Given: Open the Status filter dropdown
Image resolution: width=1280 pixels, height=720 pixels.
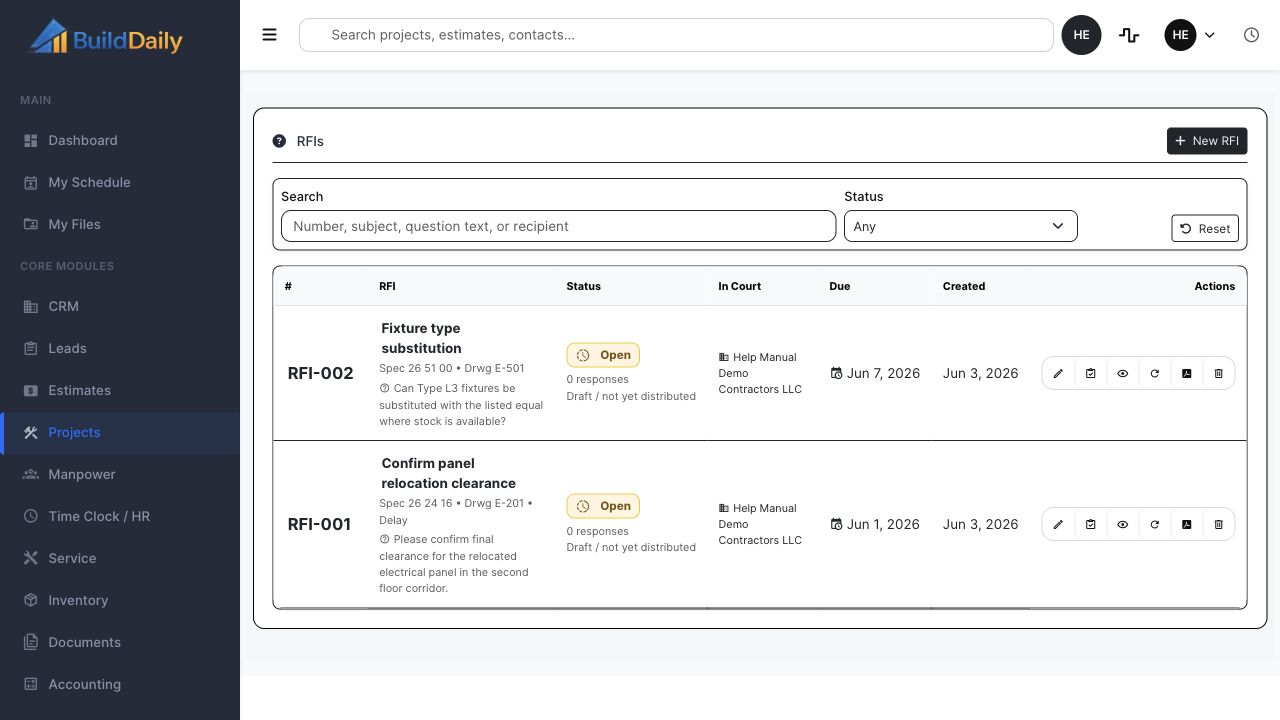Looking at the screenshot, I should [x=961, y=226].
